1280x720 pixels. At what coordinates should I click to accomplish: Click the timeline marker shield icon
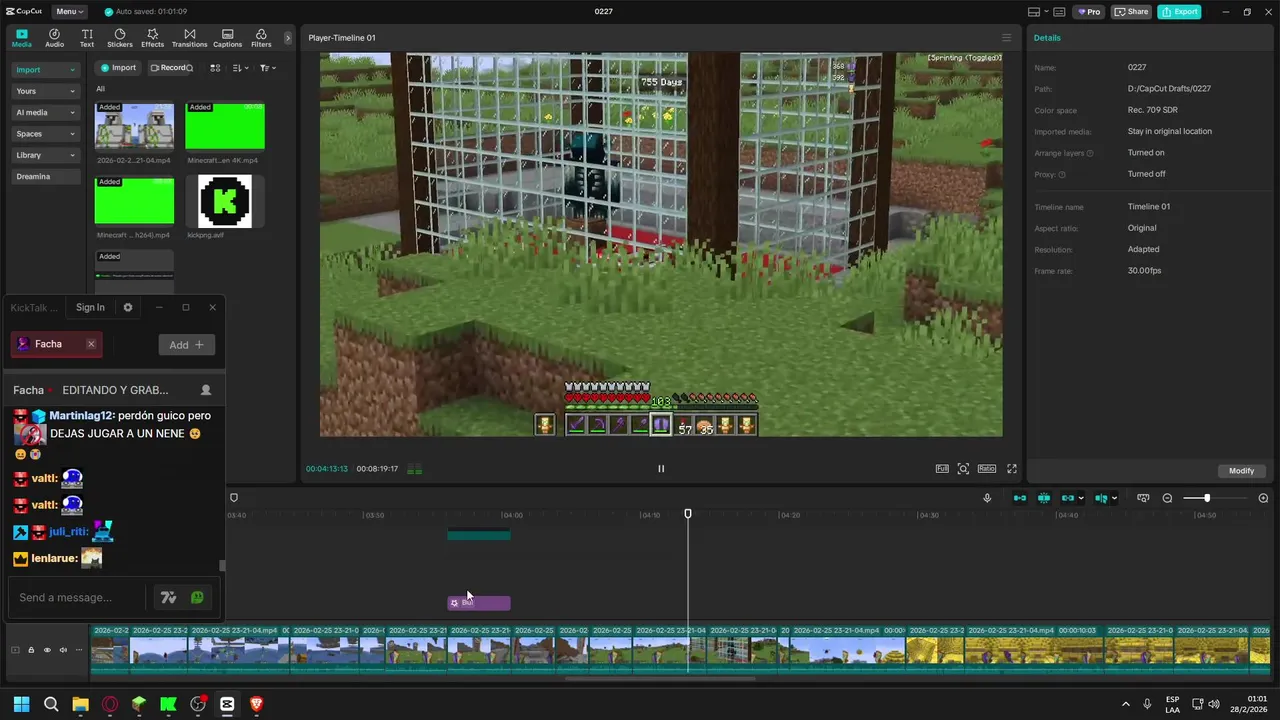[x=234, y=498]
